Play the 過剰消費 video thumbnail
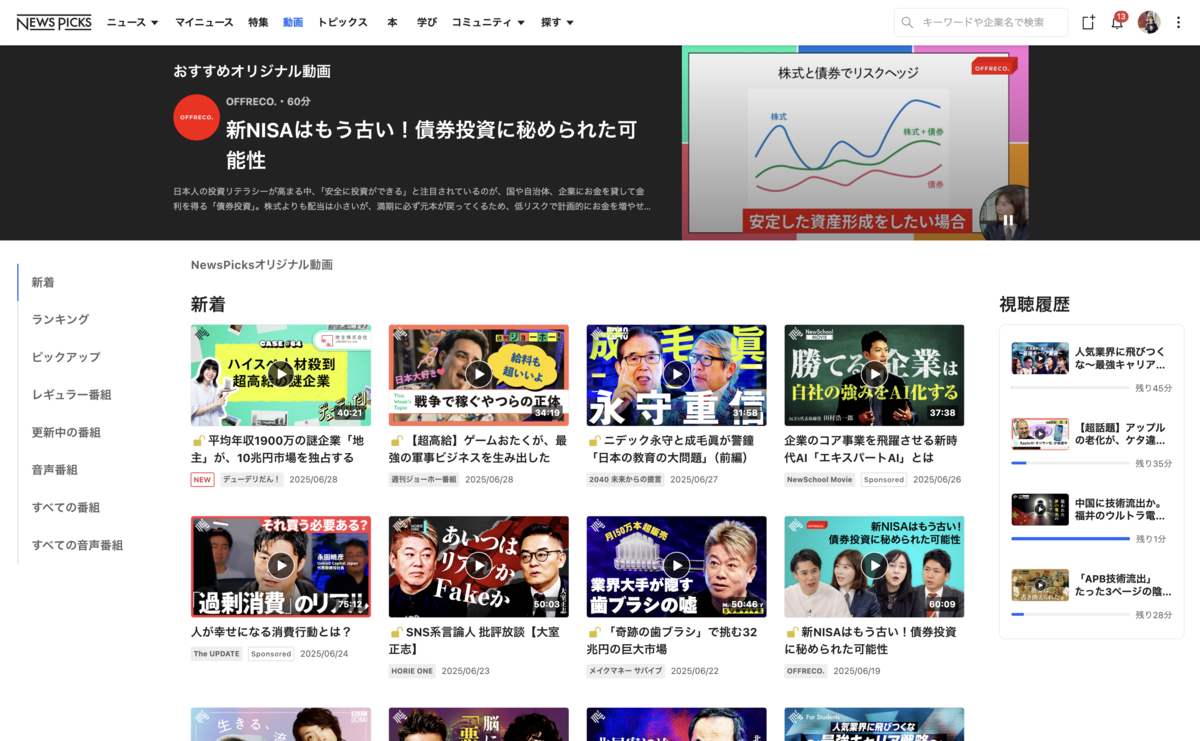Screen dimensions: 1200x741 tap(281, 566)
